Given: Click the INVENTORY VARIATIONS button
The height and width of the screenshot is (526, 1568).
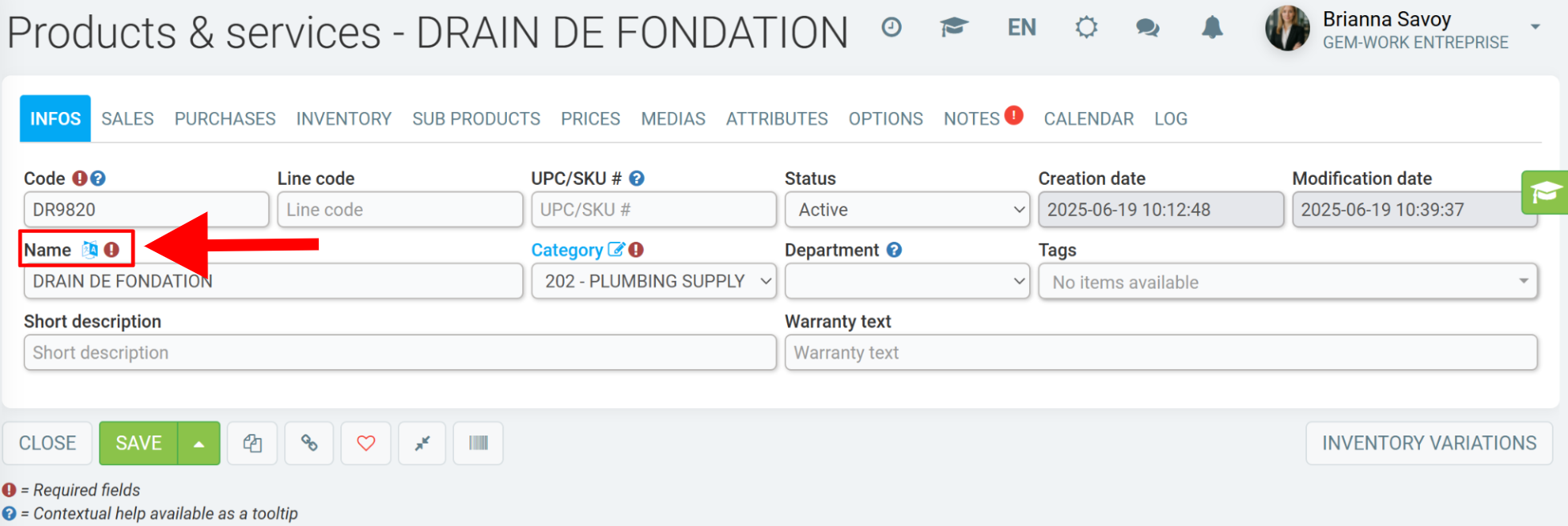Looking at the screenshot, I should pyautogui.click(x=1429, y=443).
